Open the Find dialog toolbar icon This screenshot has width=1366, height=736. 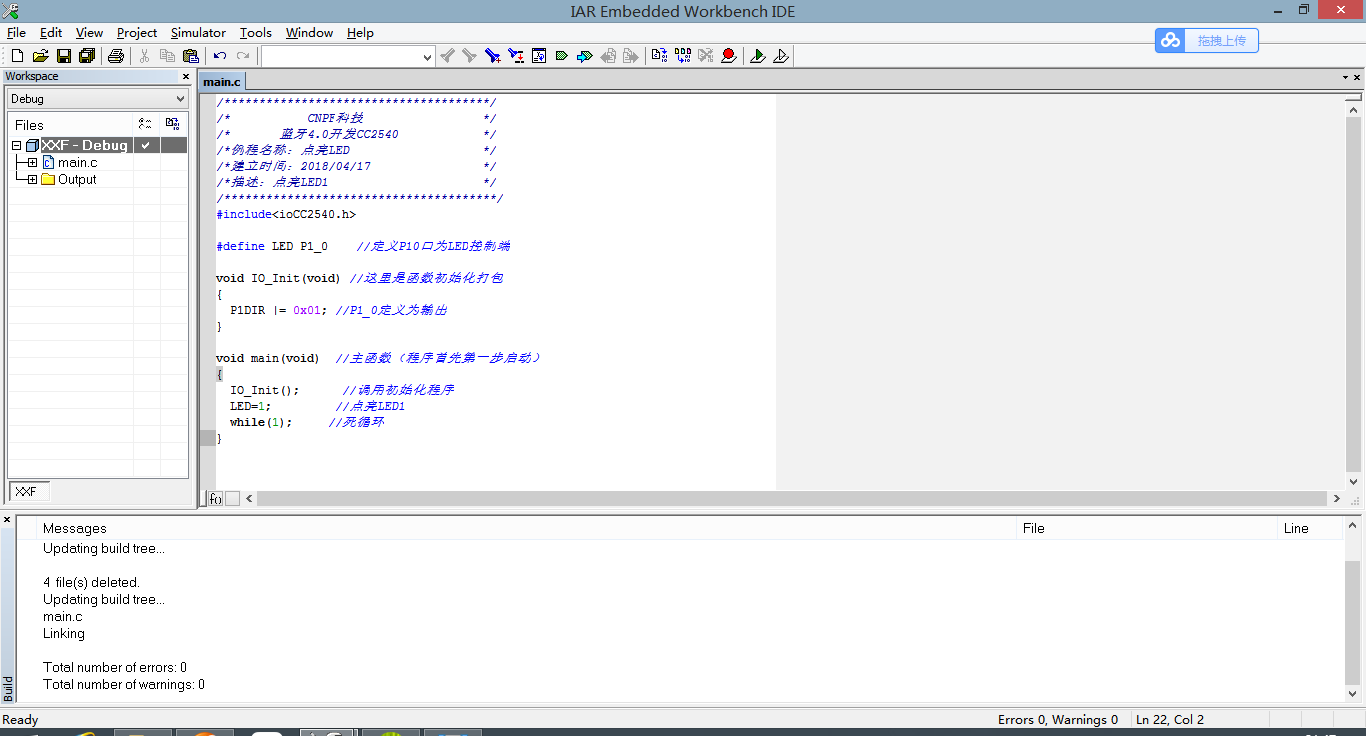click(x=492, y=56)
